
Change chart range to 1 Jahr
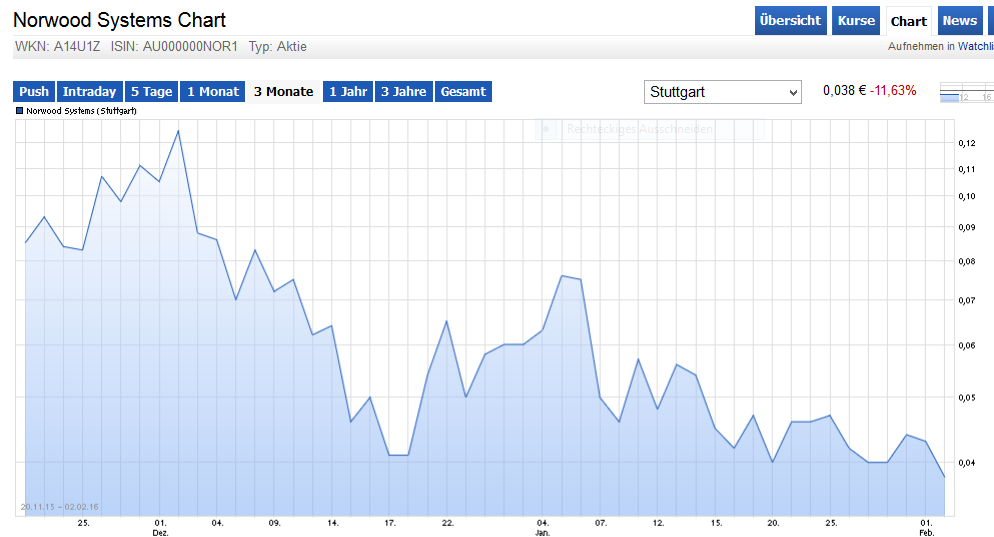coord(347,92)
